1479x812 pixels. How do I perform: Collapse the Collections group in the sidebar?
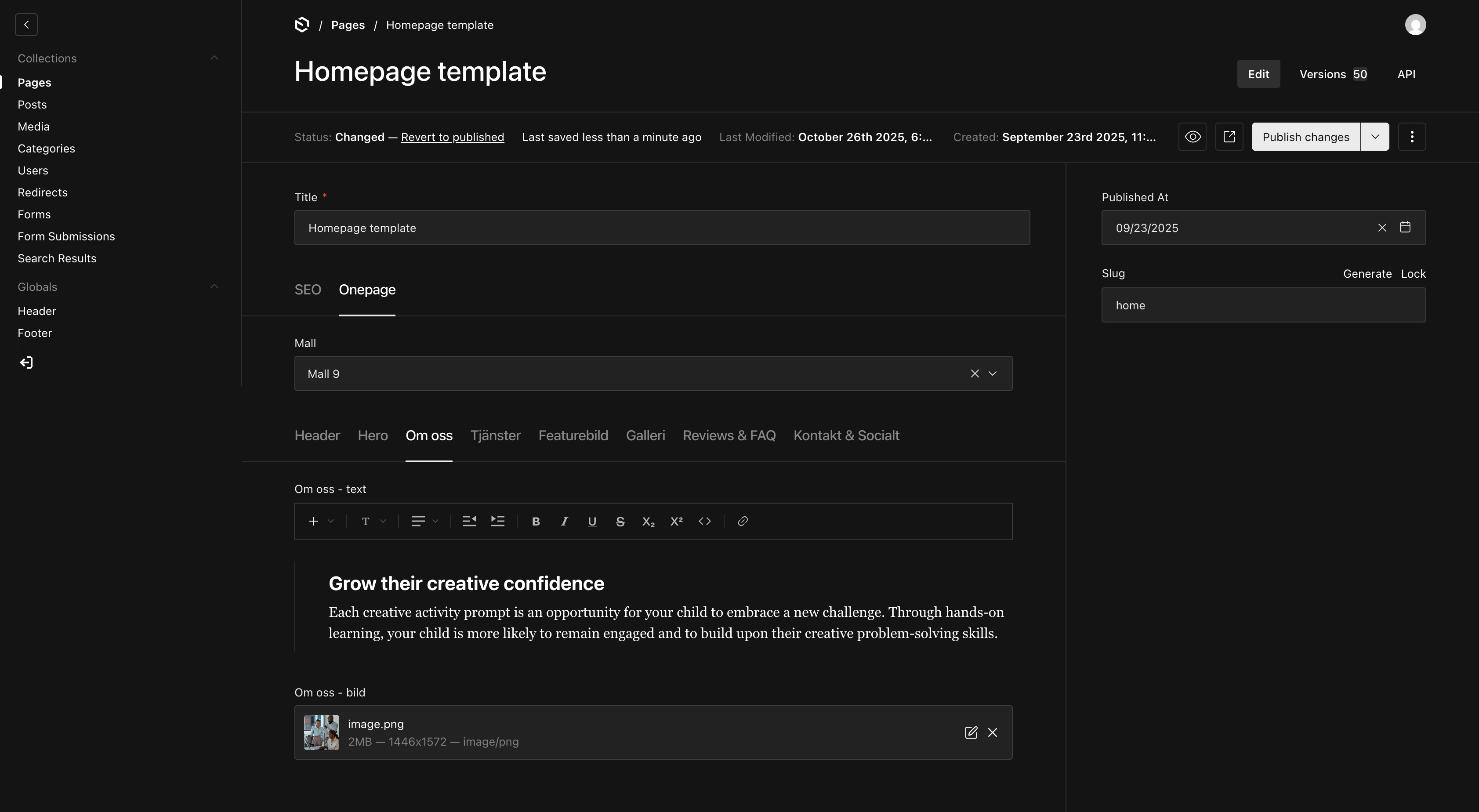click(x=214, y=58)
